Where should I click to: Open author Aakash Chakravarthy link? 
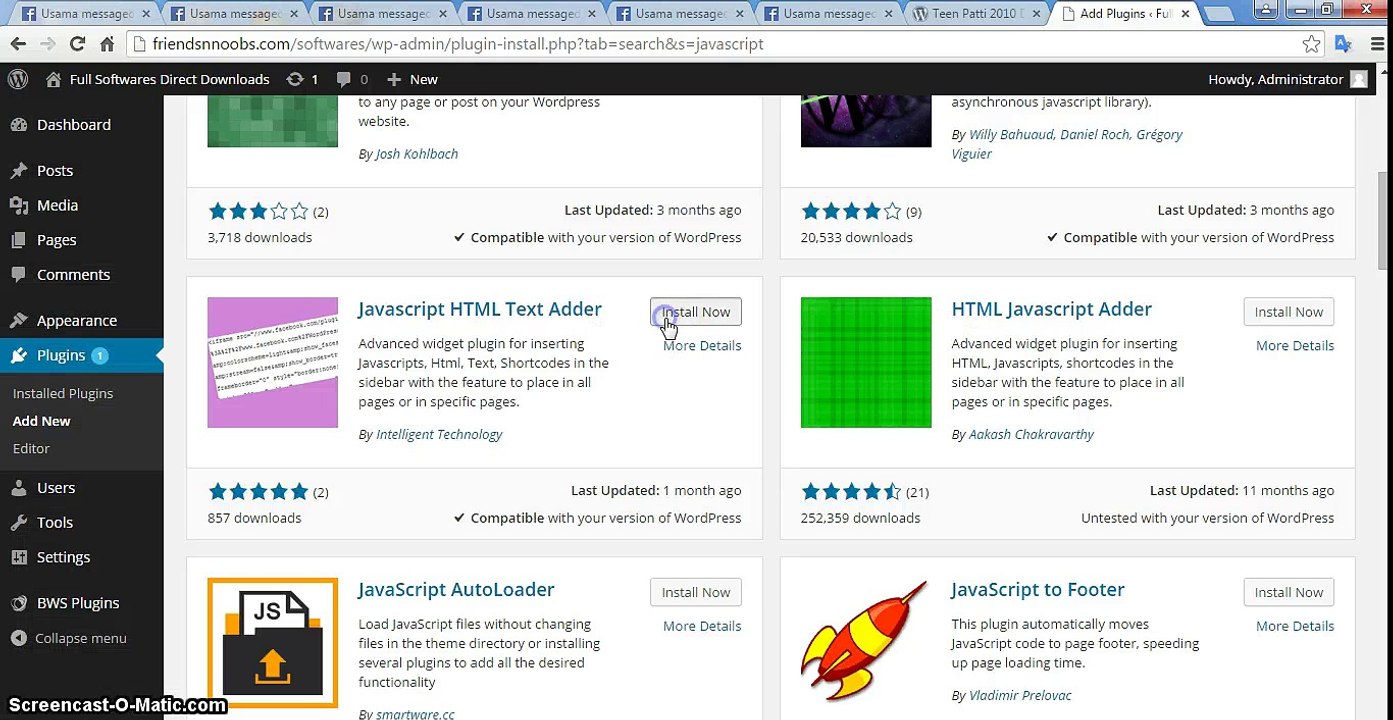point(1031,435)
